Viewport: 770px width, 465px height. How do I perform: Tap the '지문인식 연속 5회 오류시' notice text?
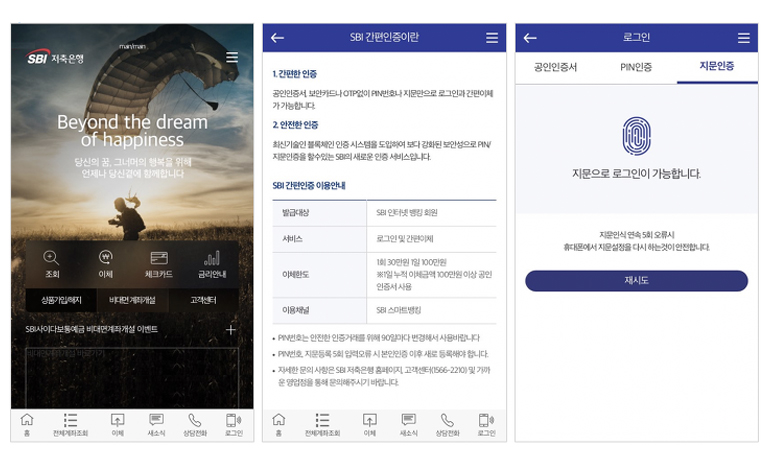[x=636, y=235]
